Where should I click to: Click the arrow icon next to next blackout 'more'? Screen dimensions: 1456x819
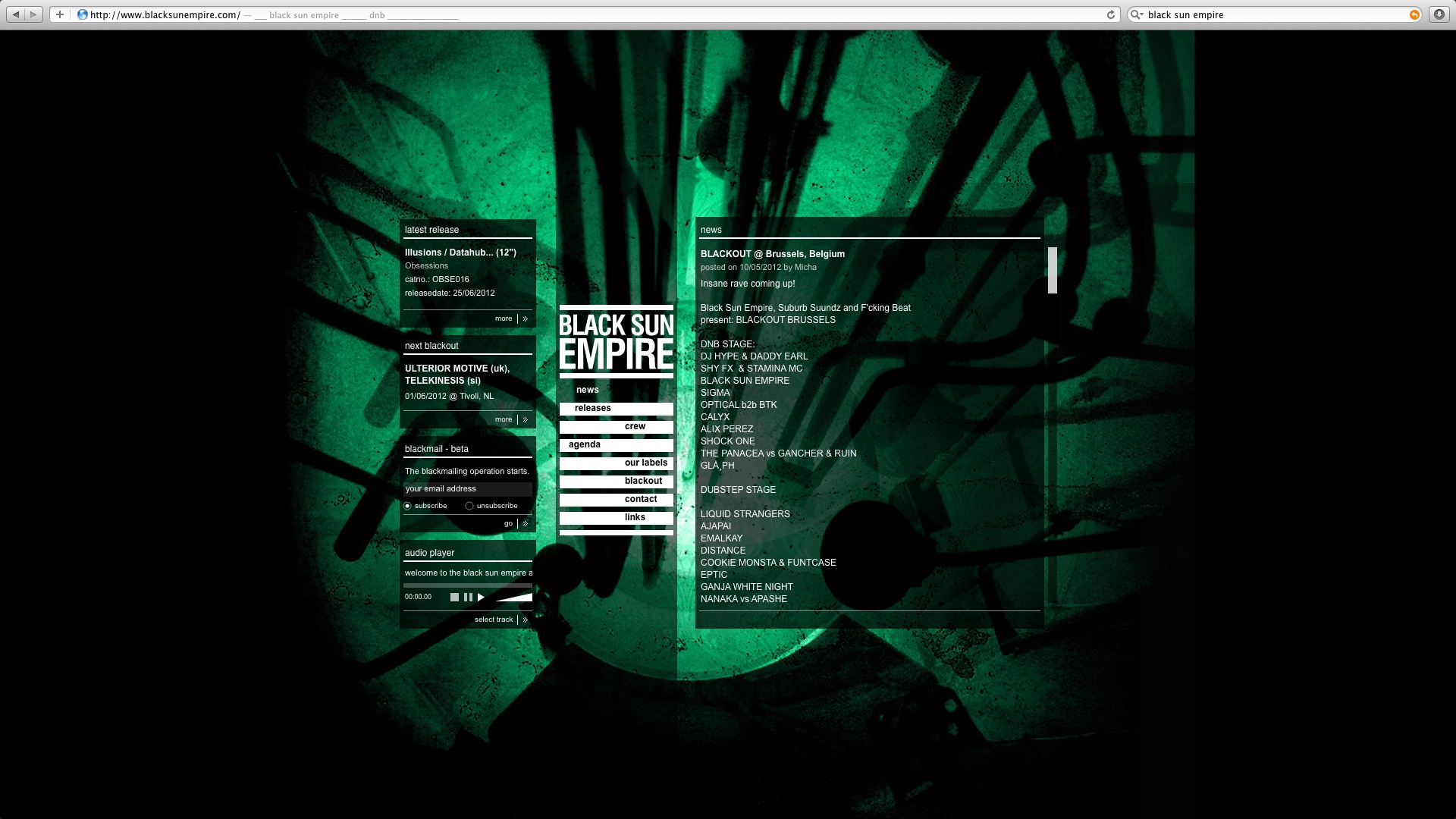pyautogui.click(x=525, y=420)
